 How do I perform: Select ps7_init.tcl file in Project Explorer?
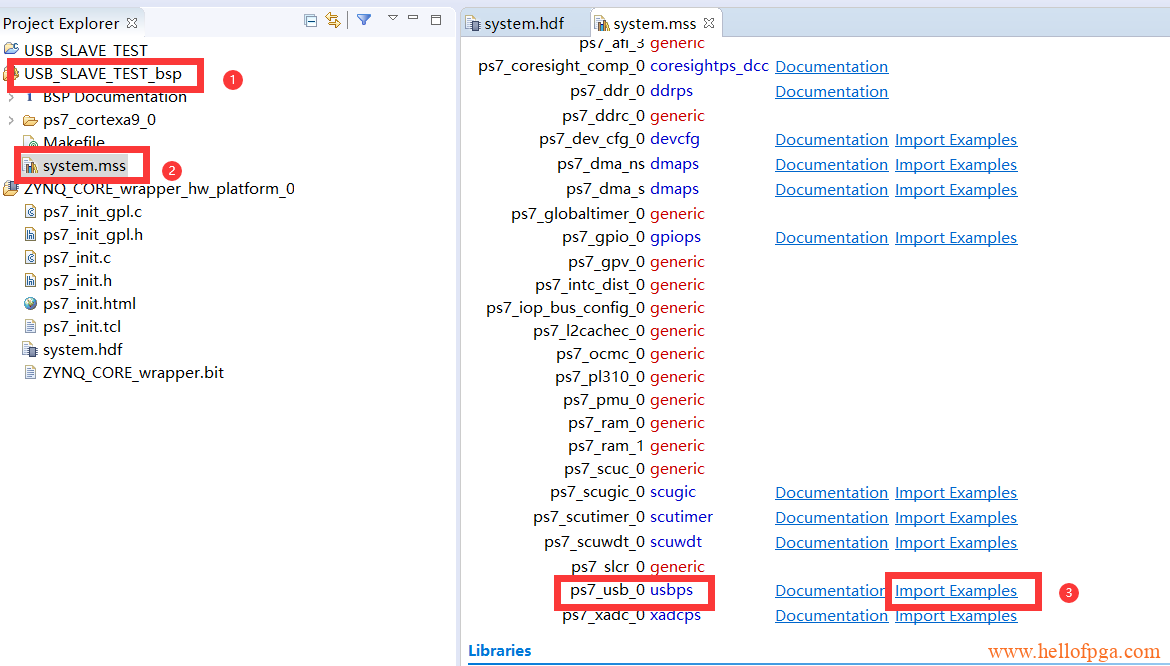tap(82, 327)
